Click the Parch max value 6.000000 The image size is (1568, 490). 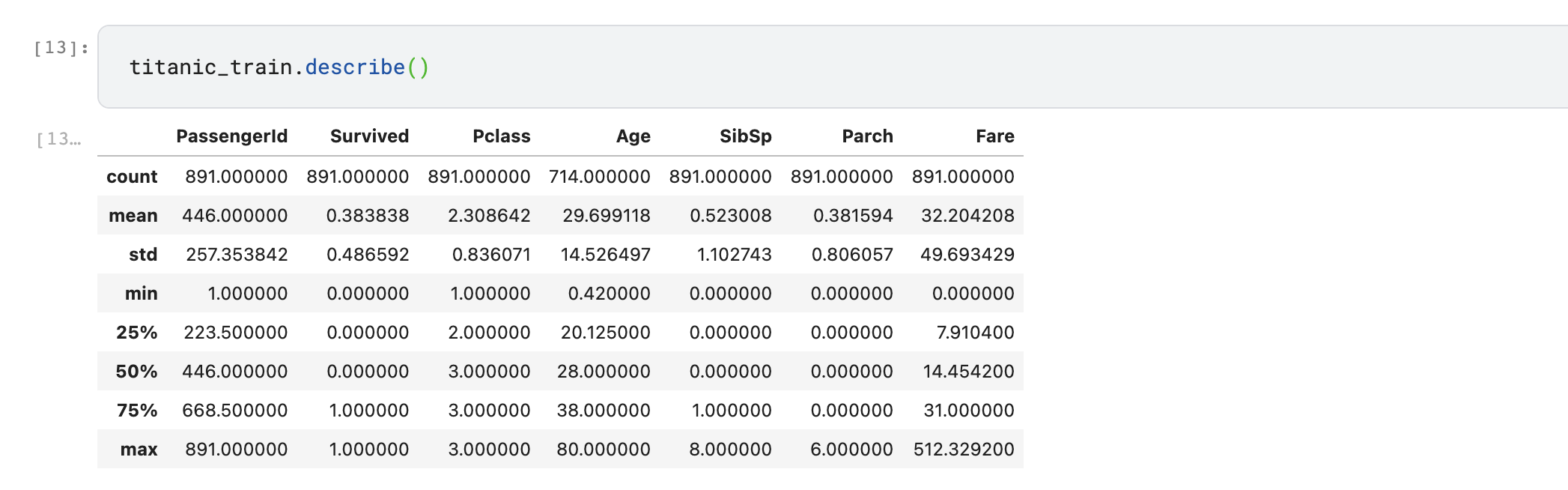852,450
